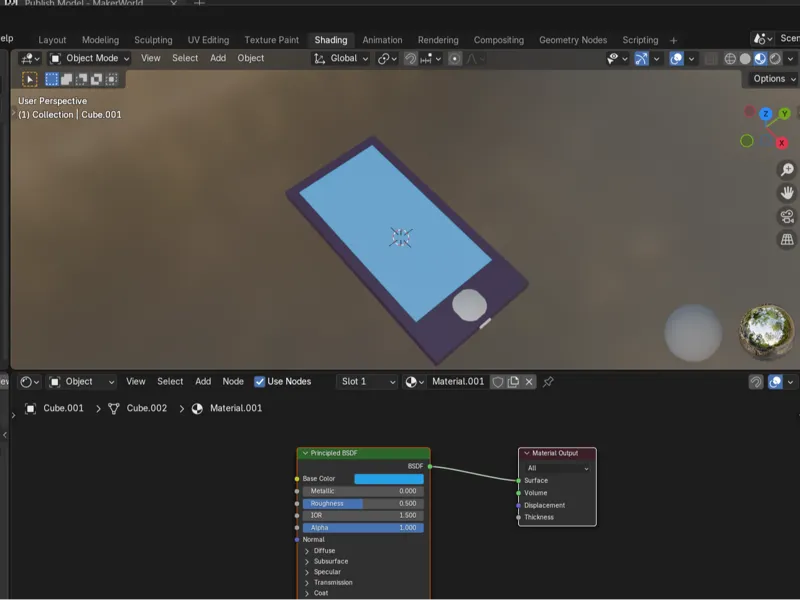Open the Slot 1 dropdown
Viewport: 800px width, 600px height.
click(367, 382)
